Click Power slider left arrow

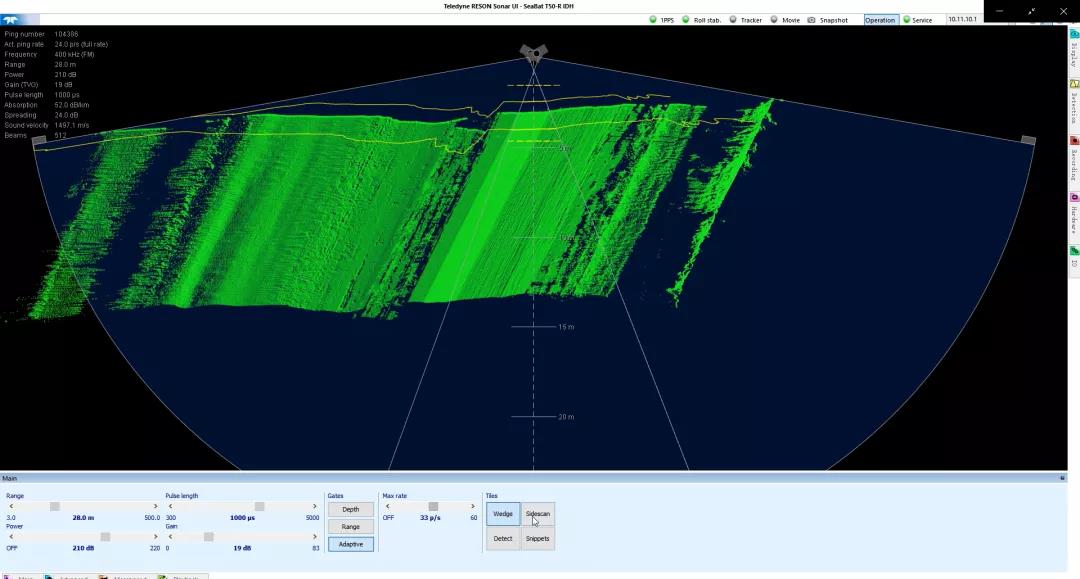pos(11,536)
